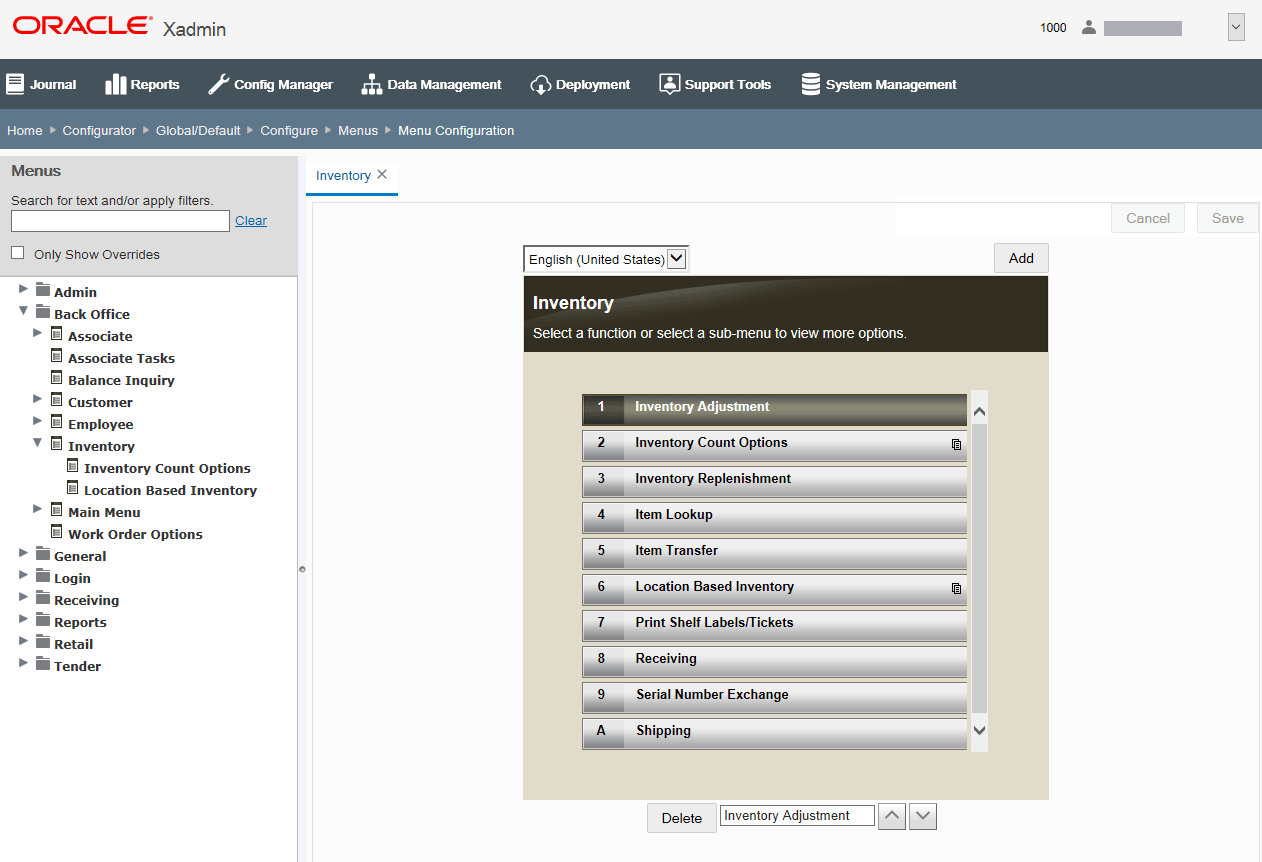Click the Delete button
The image size is (1262, 862).
[682, 818]
